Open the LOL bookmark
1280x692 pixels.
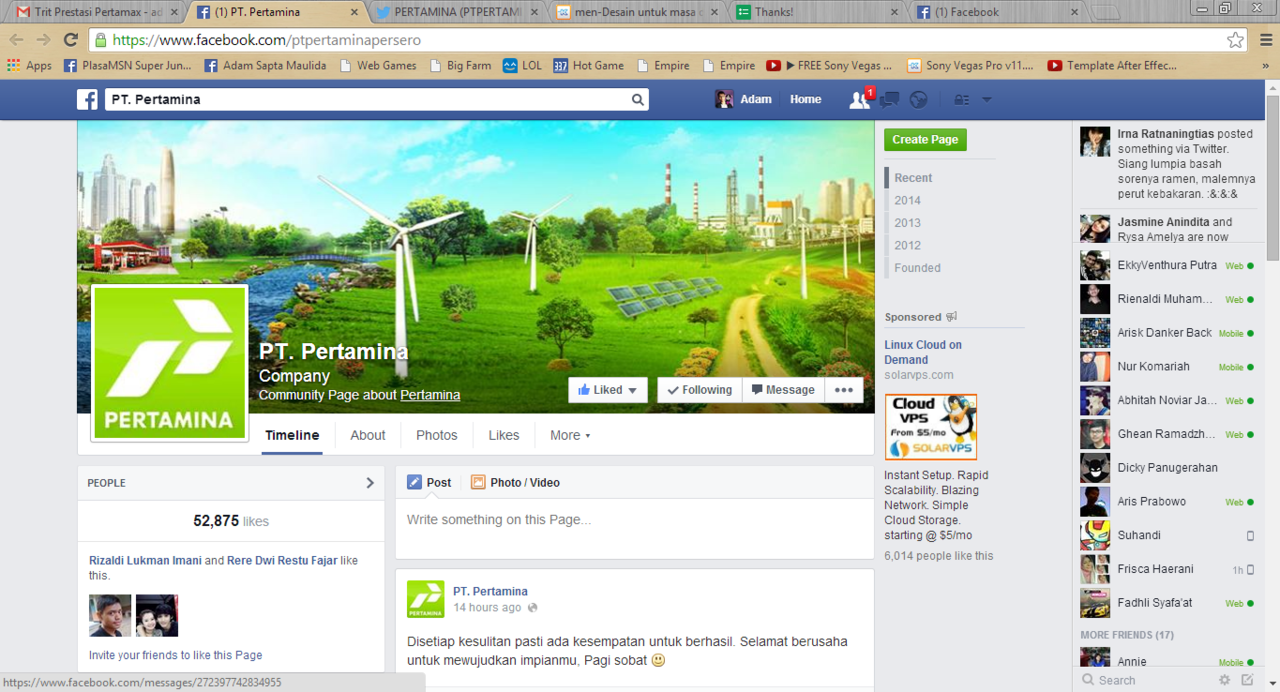tap(522, 66)
